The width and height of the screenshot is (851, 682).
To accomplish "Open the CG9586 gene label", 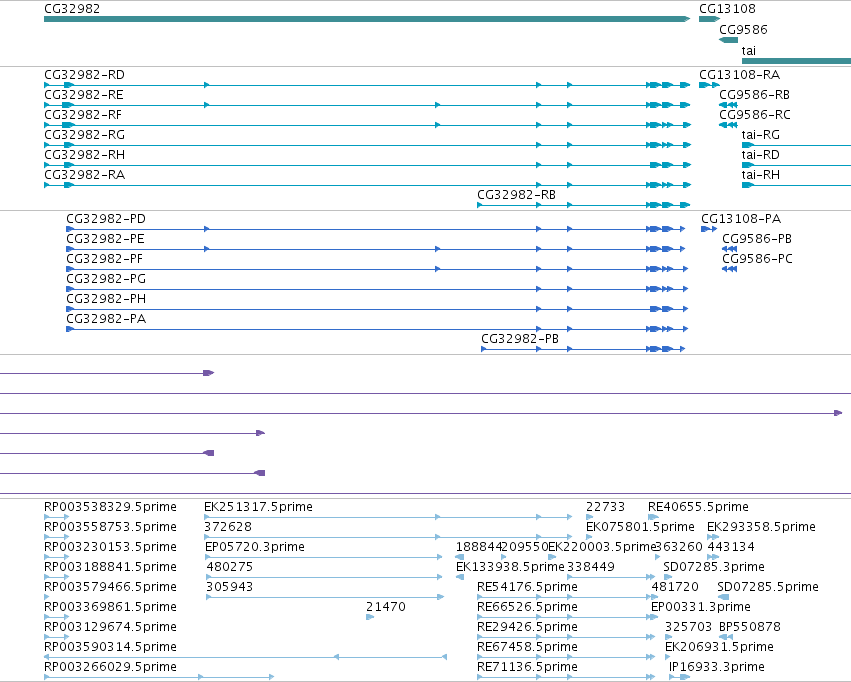I will 743,30.
